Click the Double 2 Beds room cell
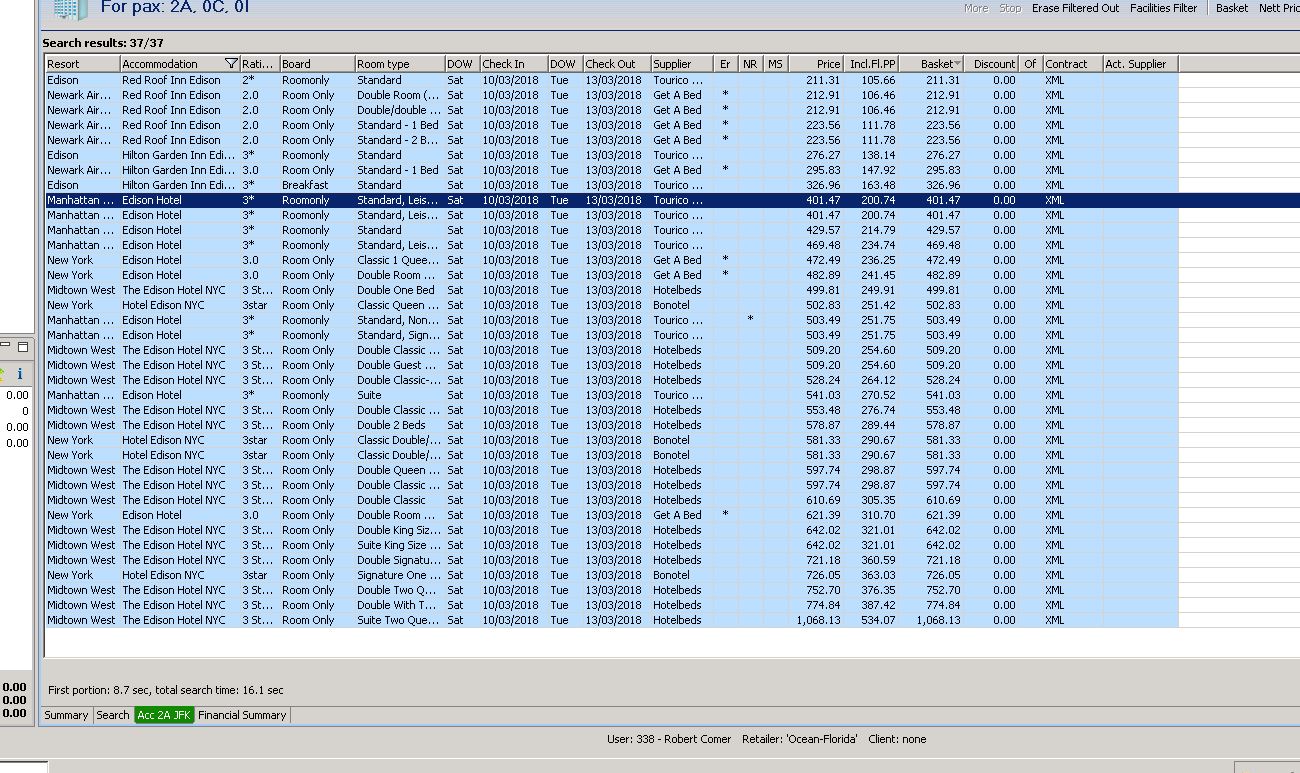This screenshot has width=1300, height=773. pos(400,425)
